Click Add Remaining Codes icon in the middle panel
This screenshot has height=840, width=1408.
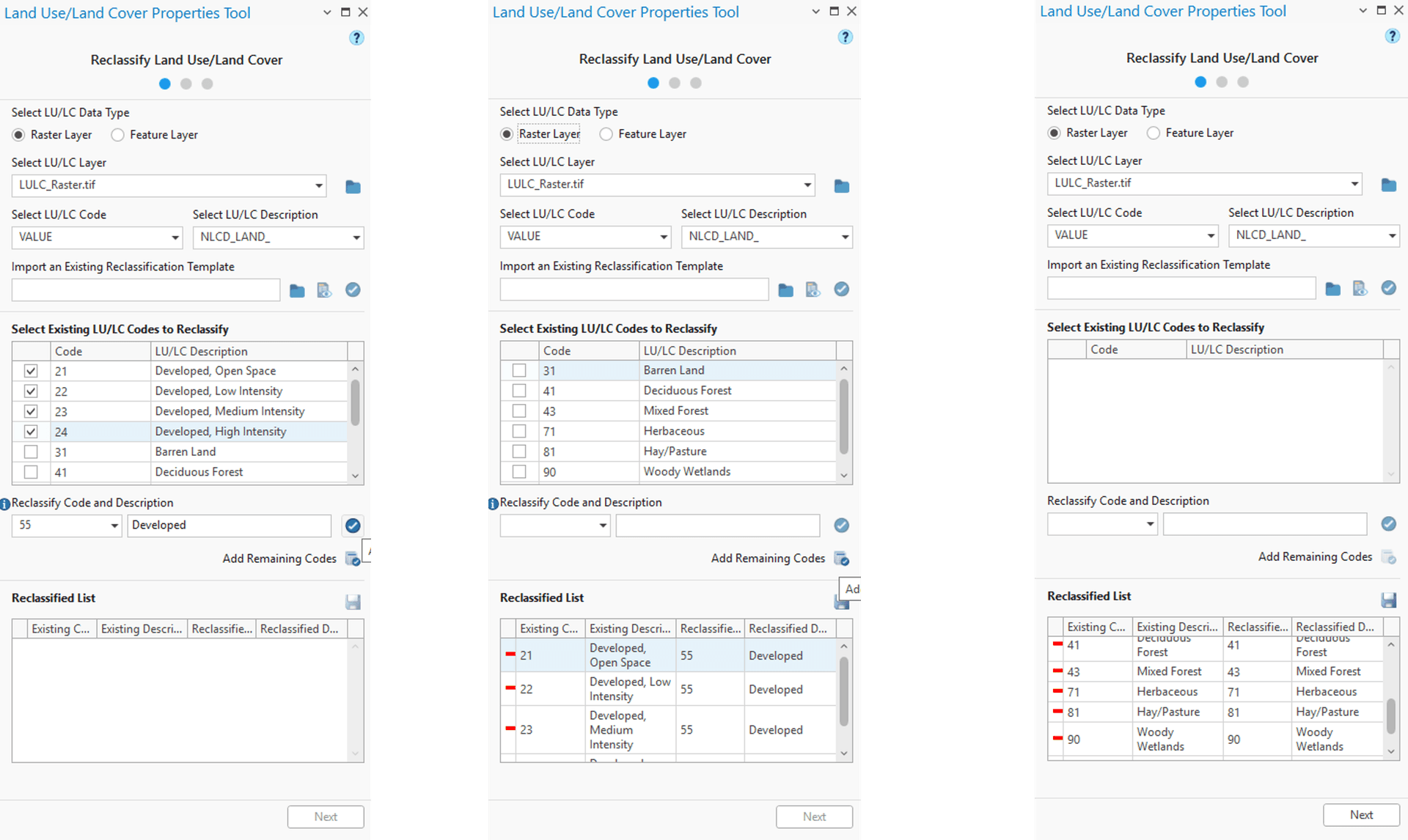click(x=842, y=559)
